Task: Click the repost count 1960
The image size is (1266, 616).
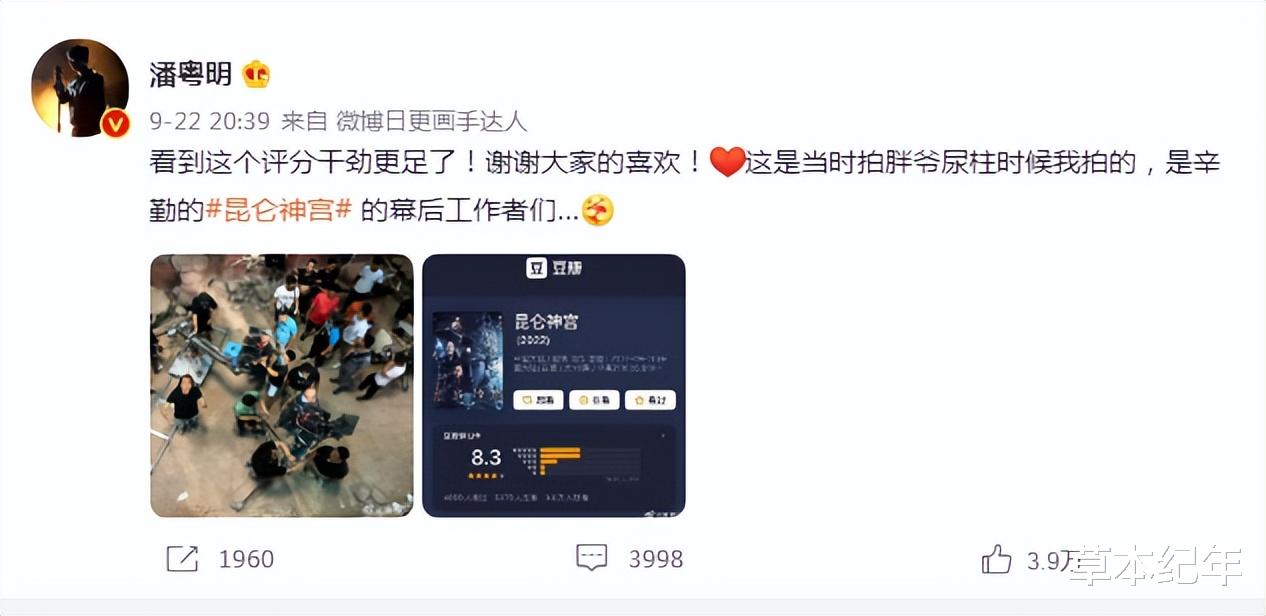Action: click(246, 559)
